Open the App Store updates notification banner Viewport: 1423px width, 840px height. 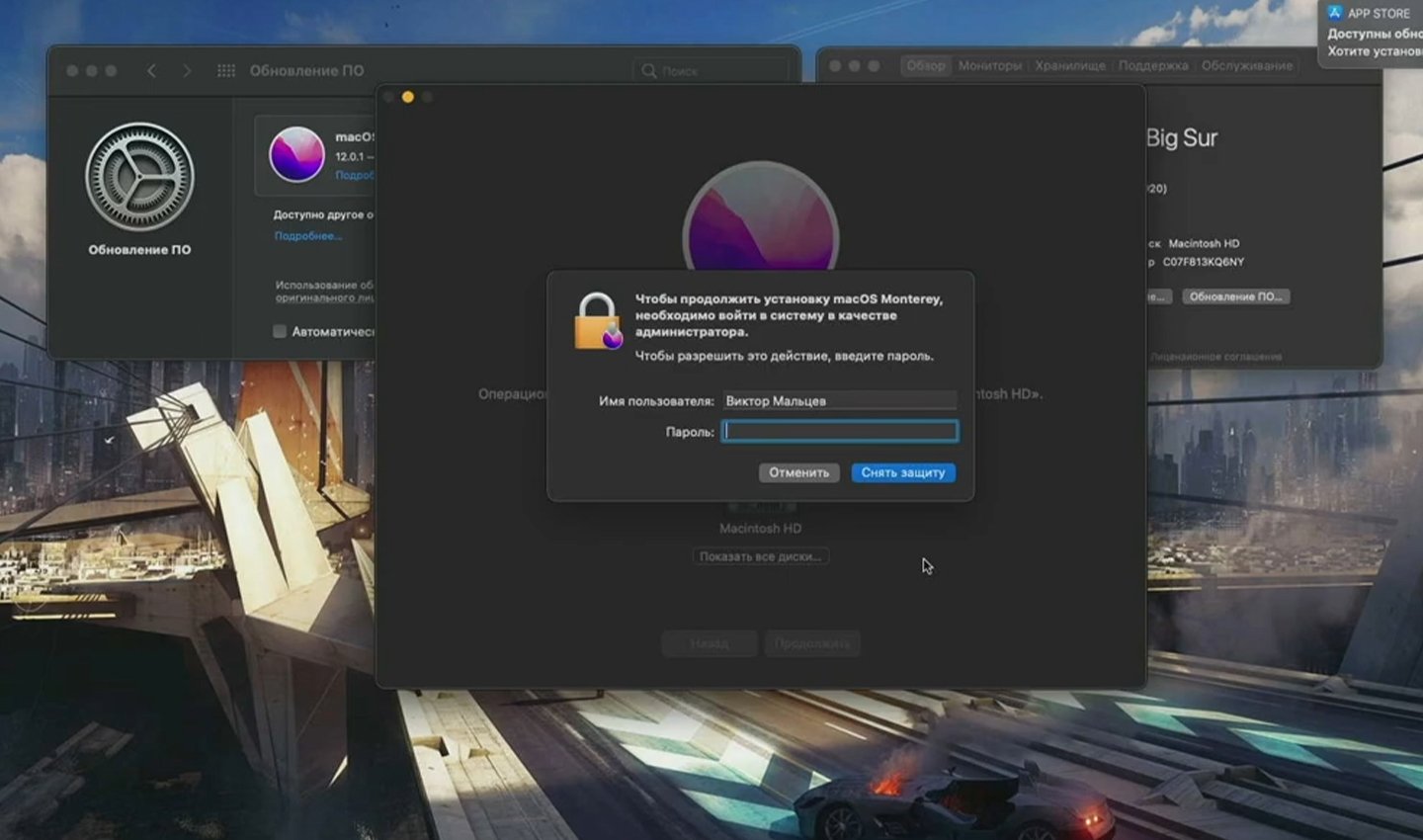(x=1372, y=32)
